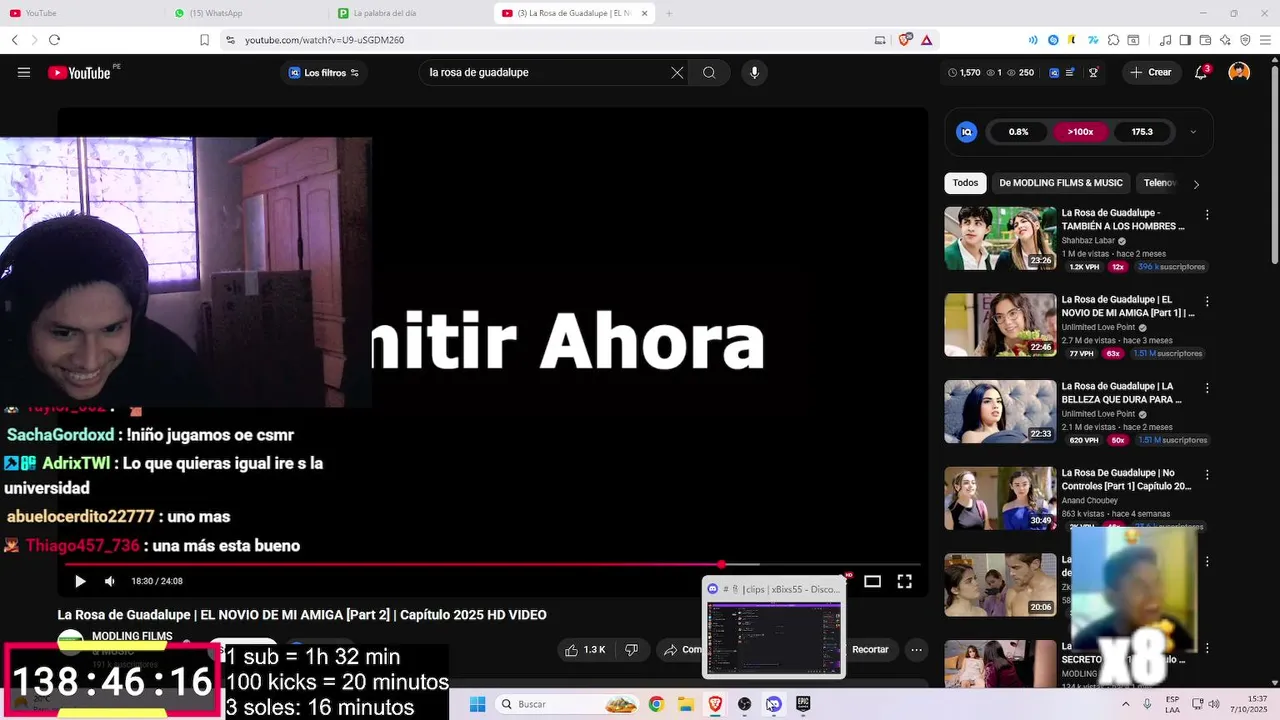Clear the search box with X
Screen dimensions: 1280x720
[677, 72]
